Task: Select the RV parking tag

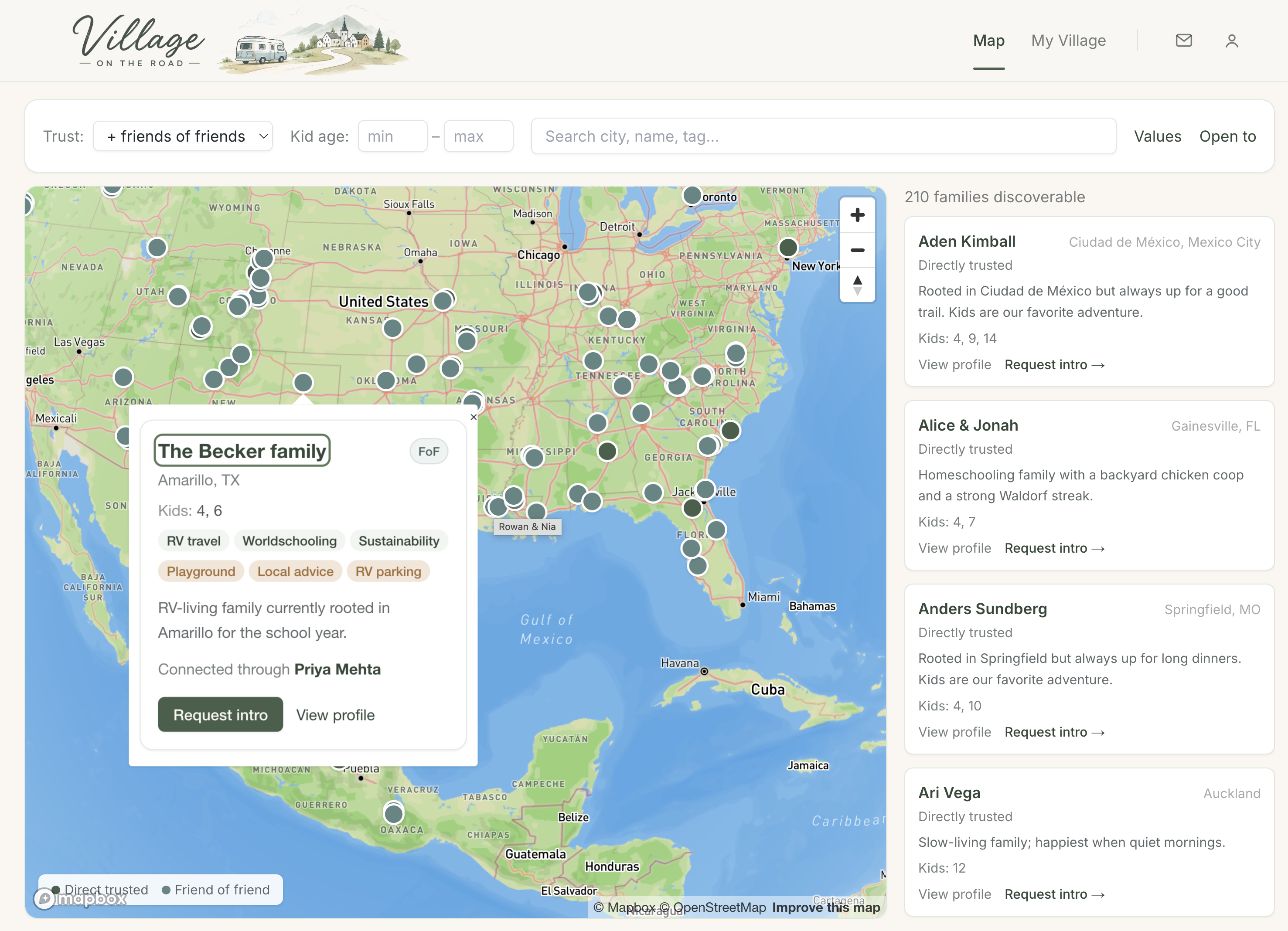Action: (x=388, y=572)
